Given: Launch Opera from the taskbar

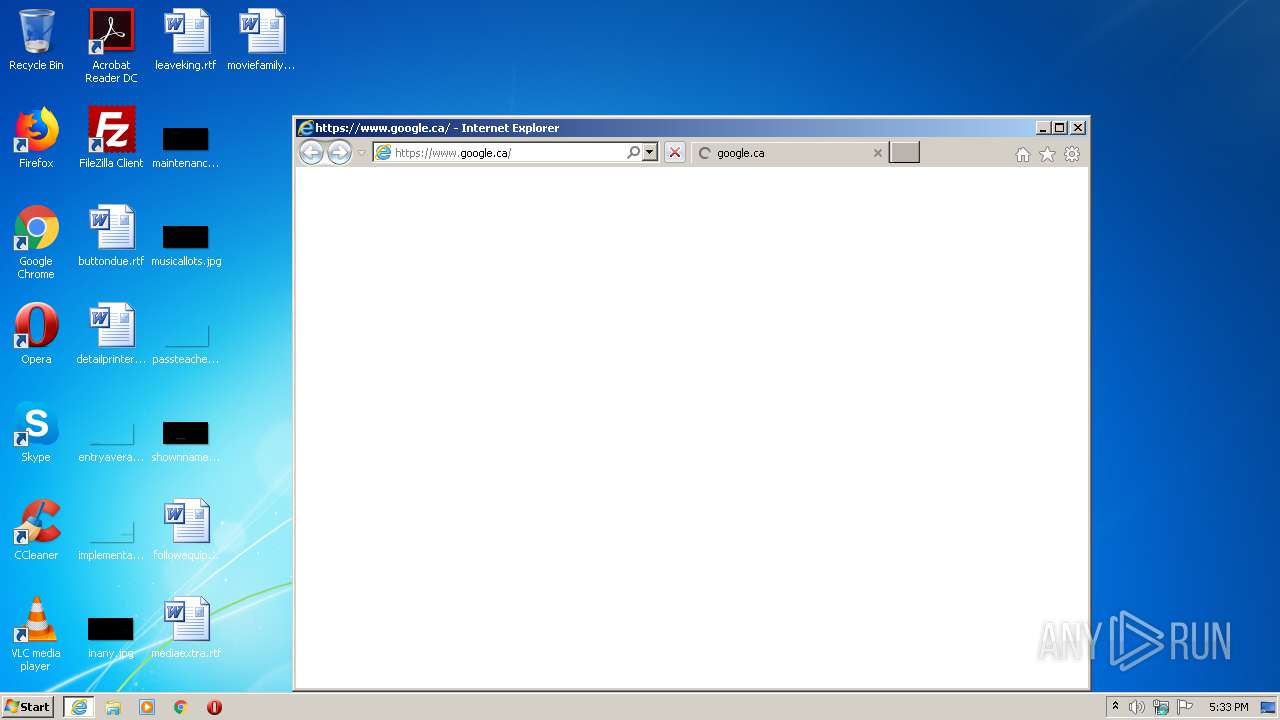Looking at the screenshot, I should click(214, 707).
